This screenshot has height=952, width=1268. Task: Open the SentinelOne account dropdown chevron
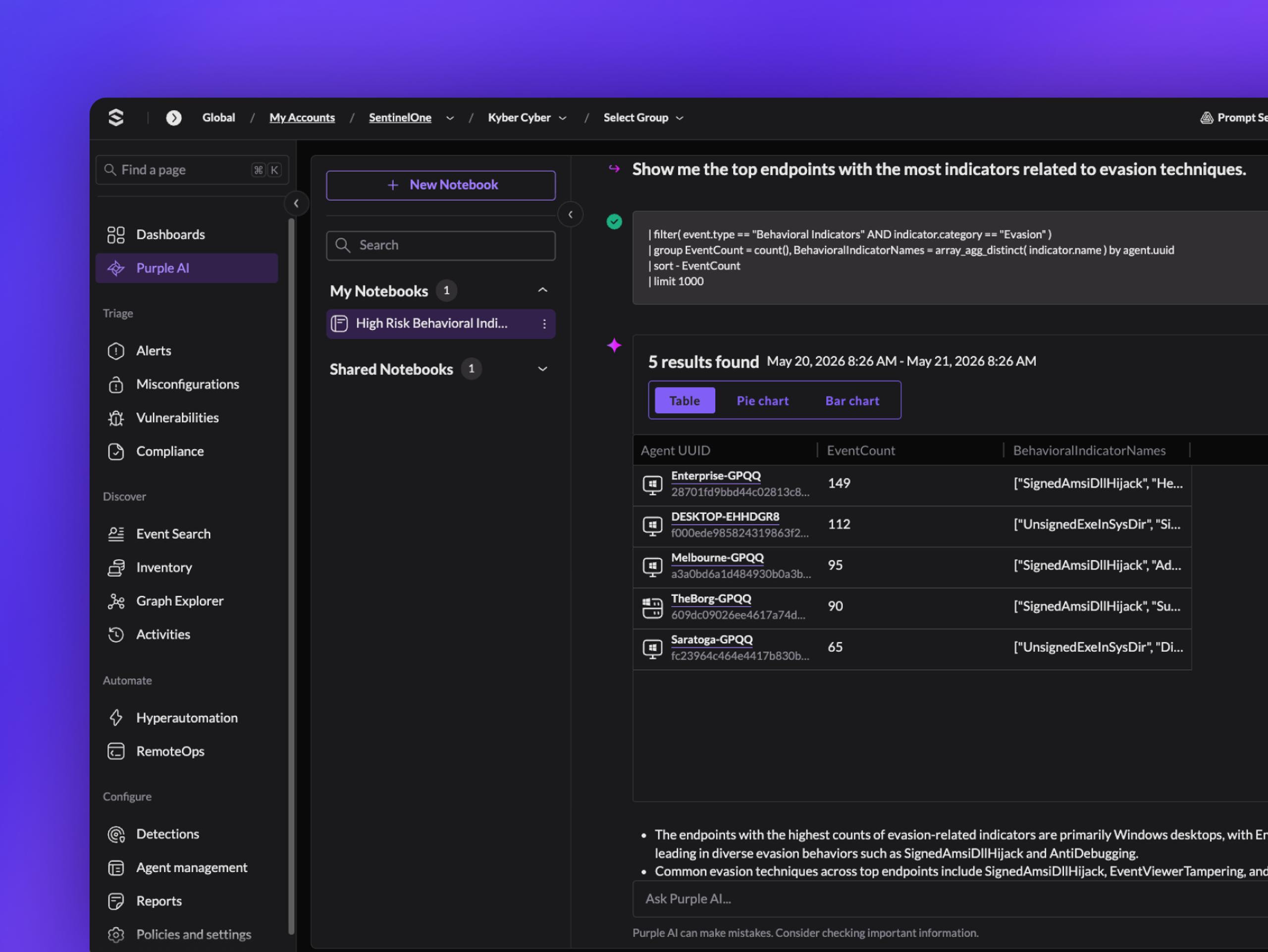click(450, 118)
